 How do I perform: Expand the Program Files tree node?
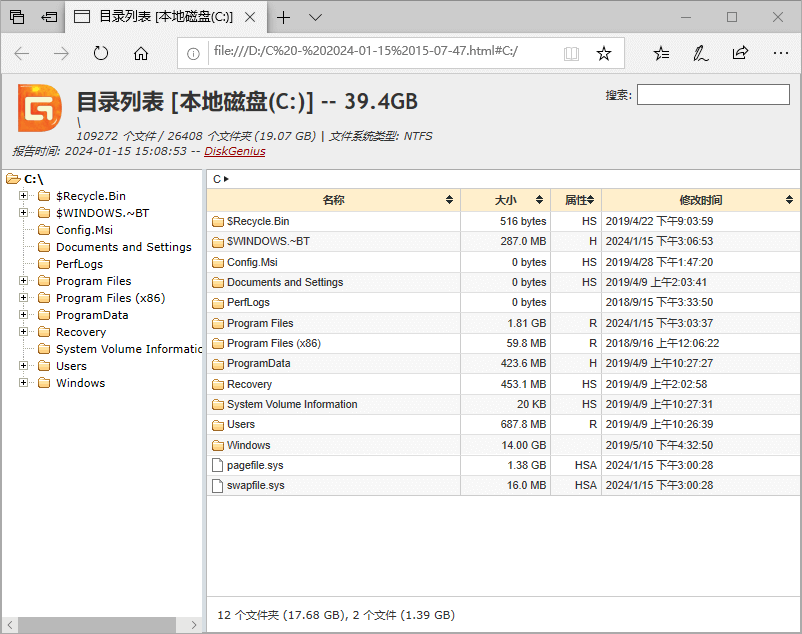(x=23, y=281)
